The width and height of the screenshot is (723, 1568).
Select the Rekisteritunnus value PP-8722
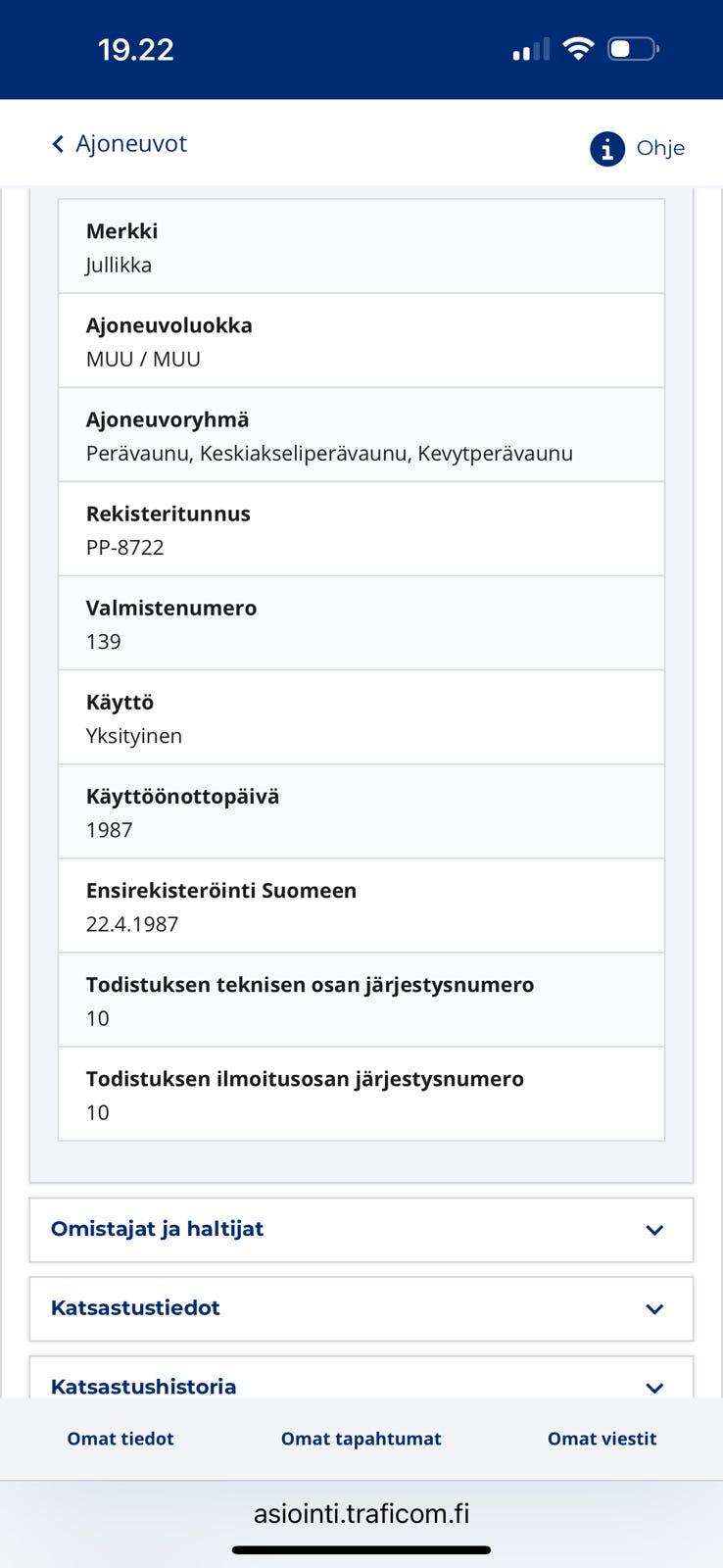coord(125,547)
